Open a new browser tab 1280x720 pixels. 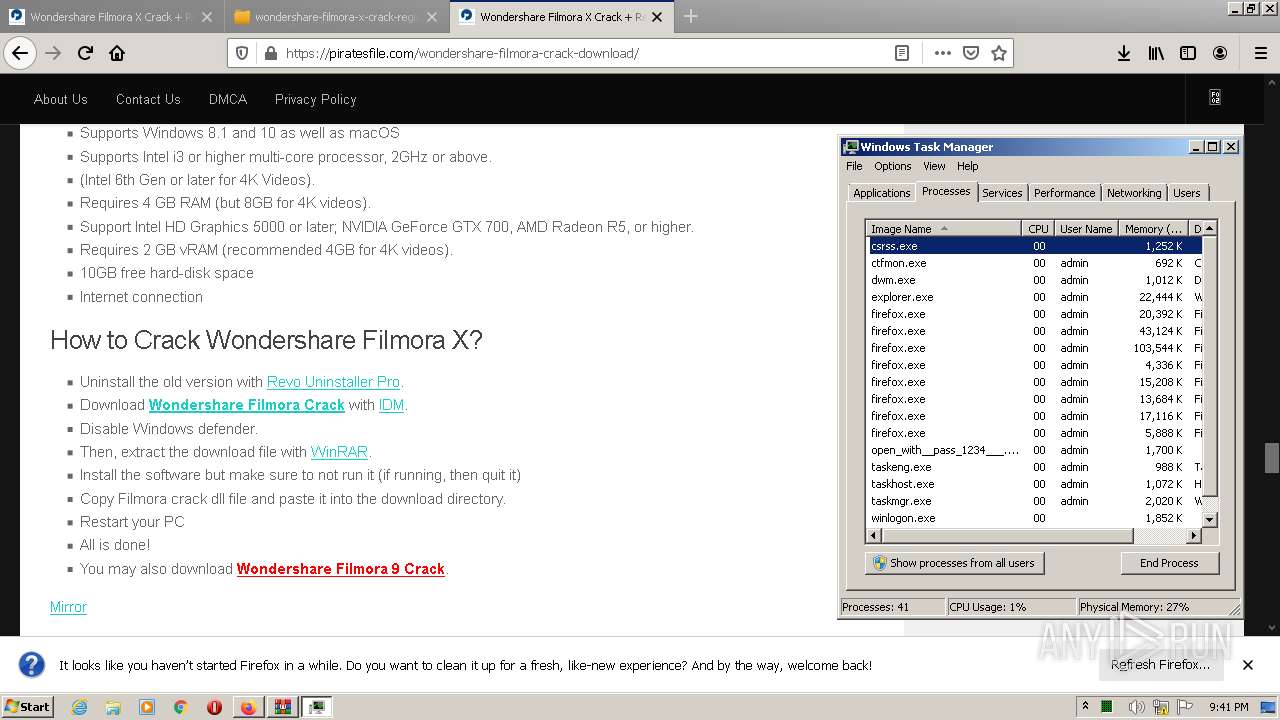point(691,16)
